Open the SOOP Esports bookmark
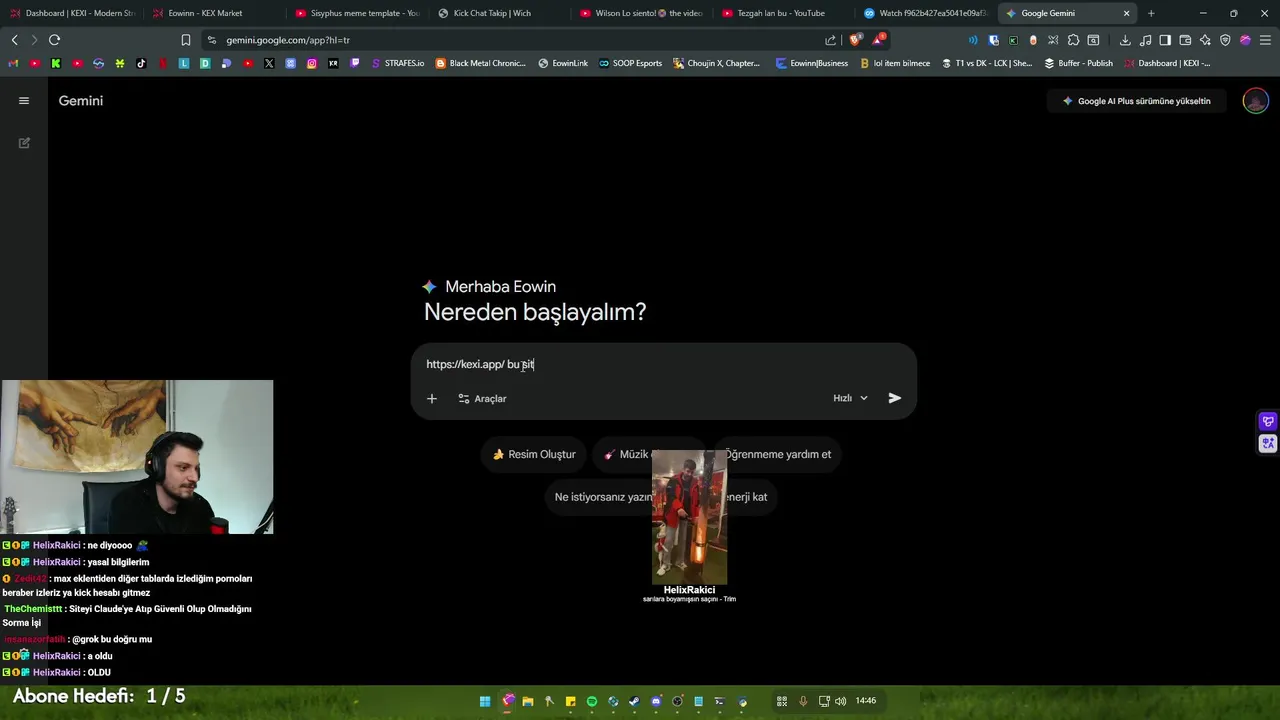 [x=631, y=63]
